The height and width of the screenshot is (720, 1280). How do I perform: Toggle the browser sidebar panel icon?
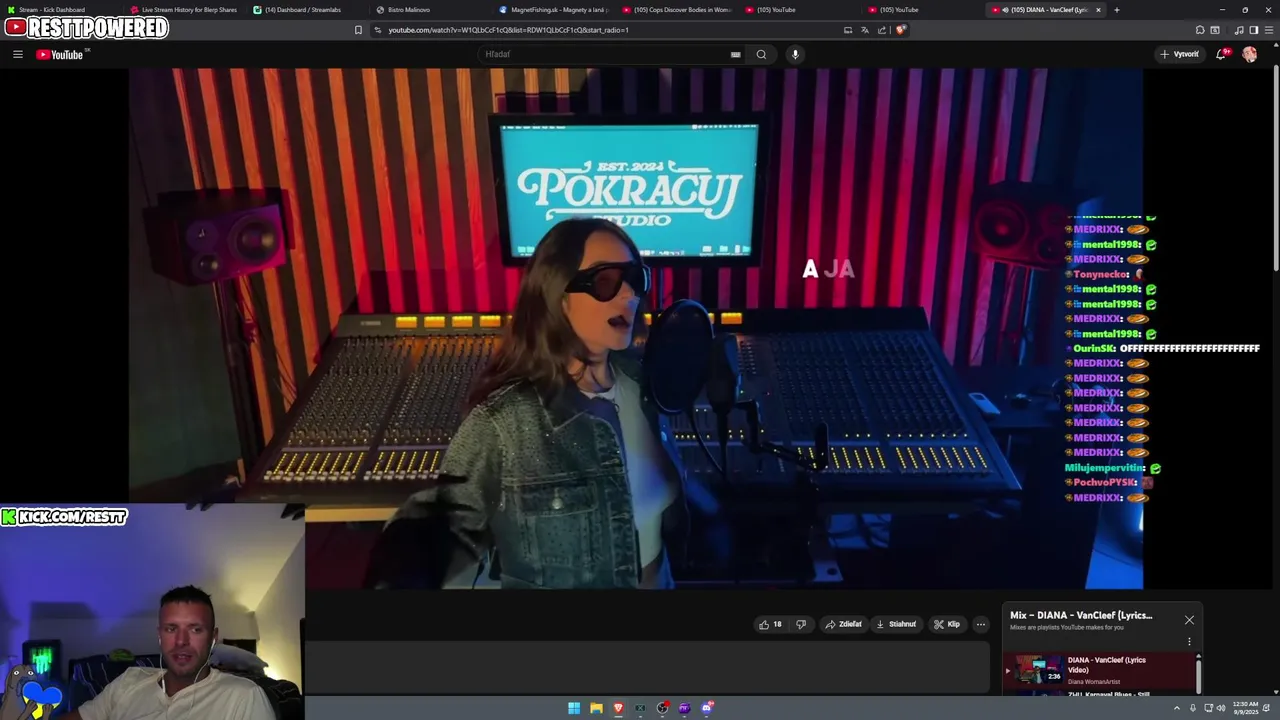pos(1254,30)
